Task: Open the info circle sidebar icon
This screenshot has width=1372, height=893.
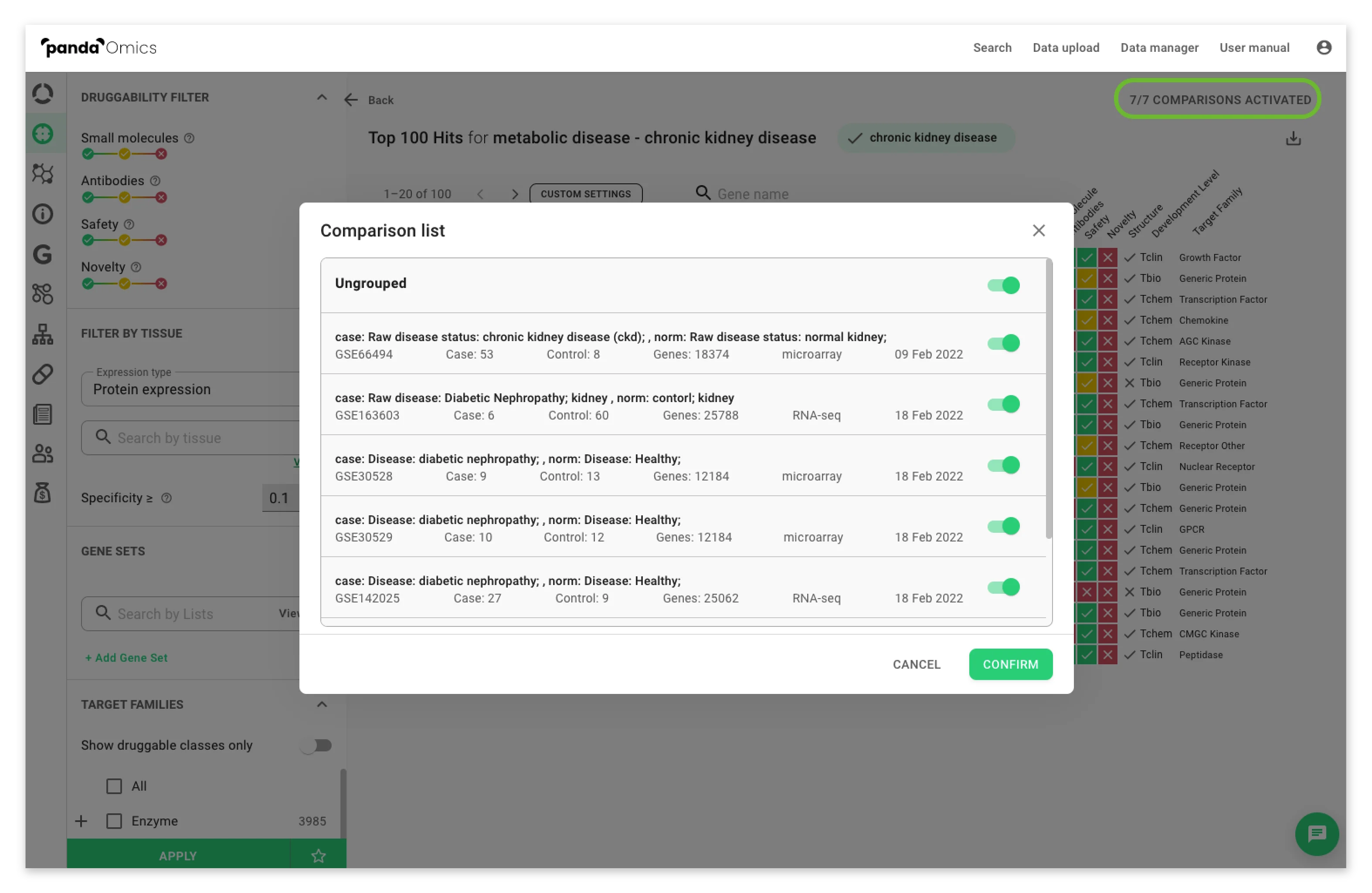Action: (x=43, y=214)
